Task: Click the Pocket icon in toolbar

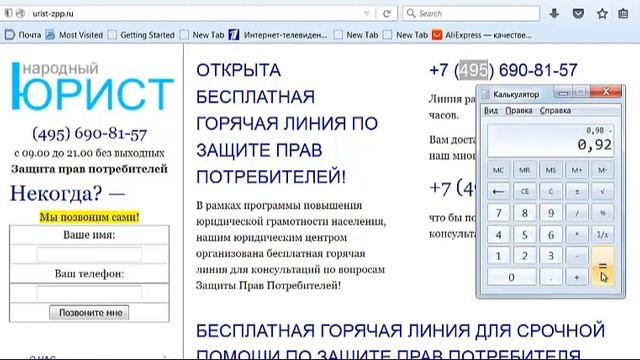Action: point(578,13)
